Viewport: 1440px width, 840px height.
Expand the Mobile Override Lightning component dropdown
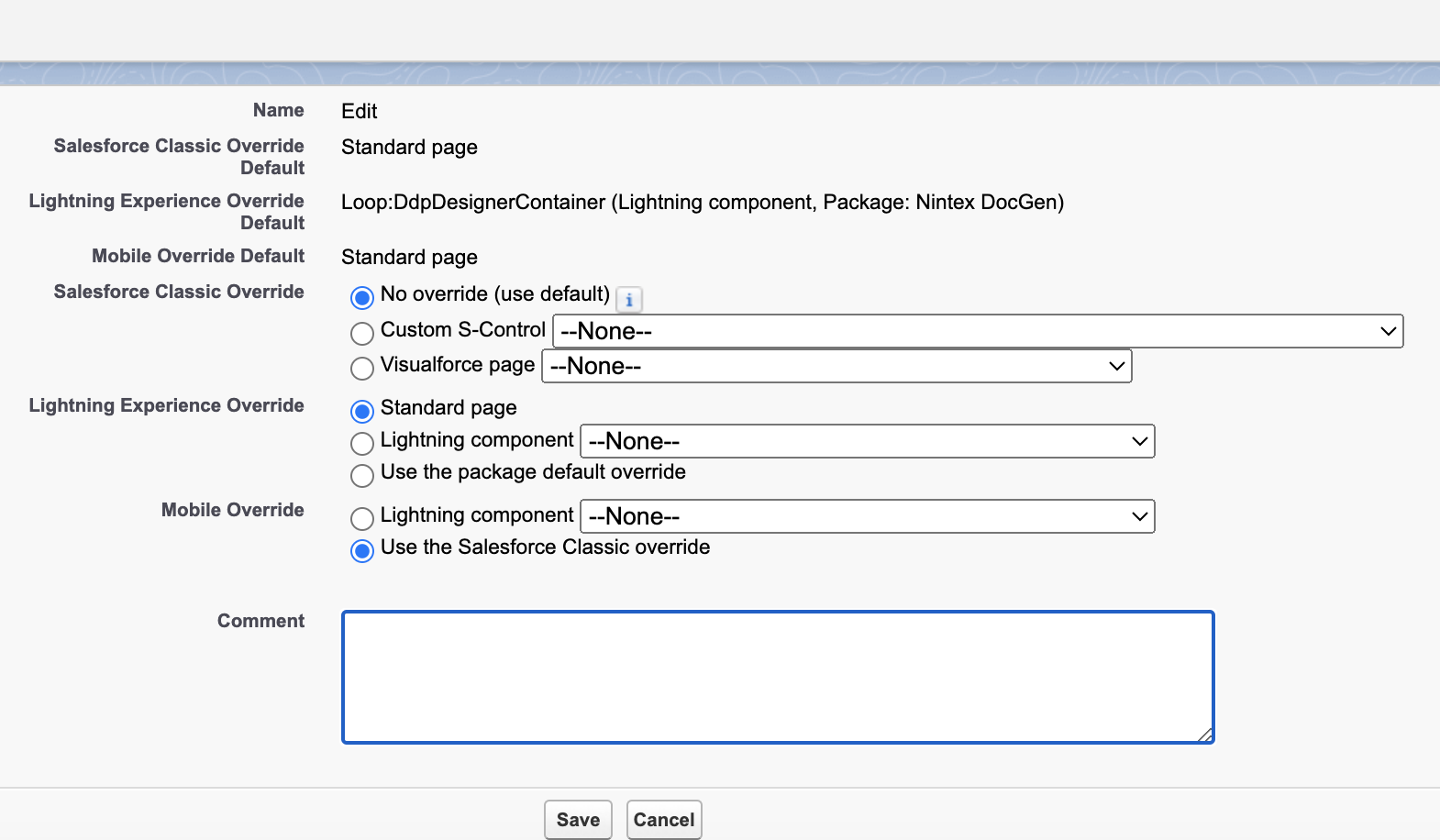click(867, 516)
